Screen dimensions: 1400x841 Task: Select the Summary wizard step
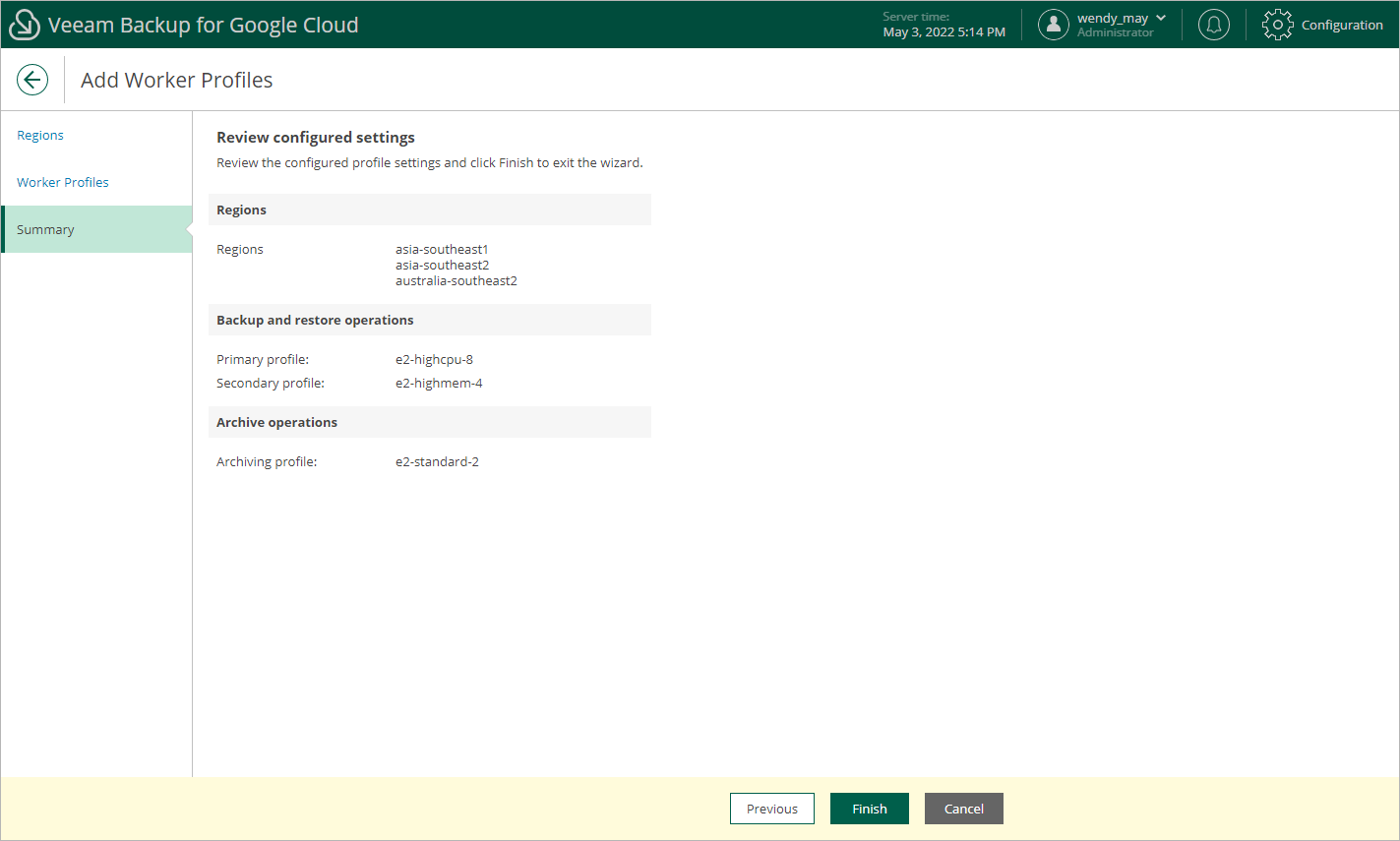pos(96,229)
